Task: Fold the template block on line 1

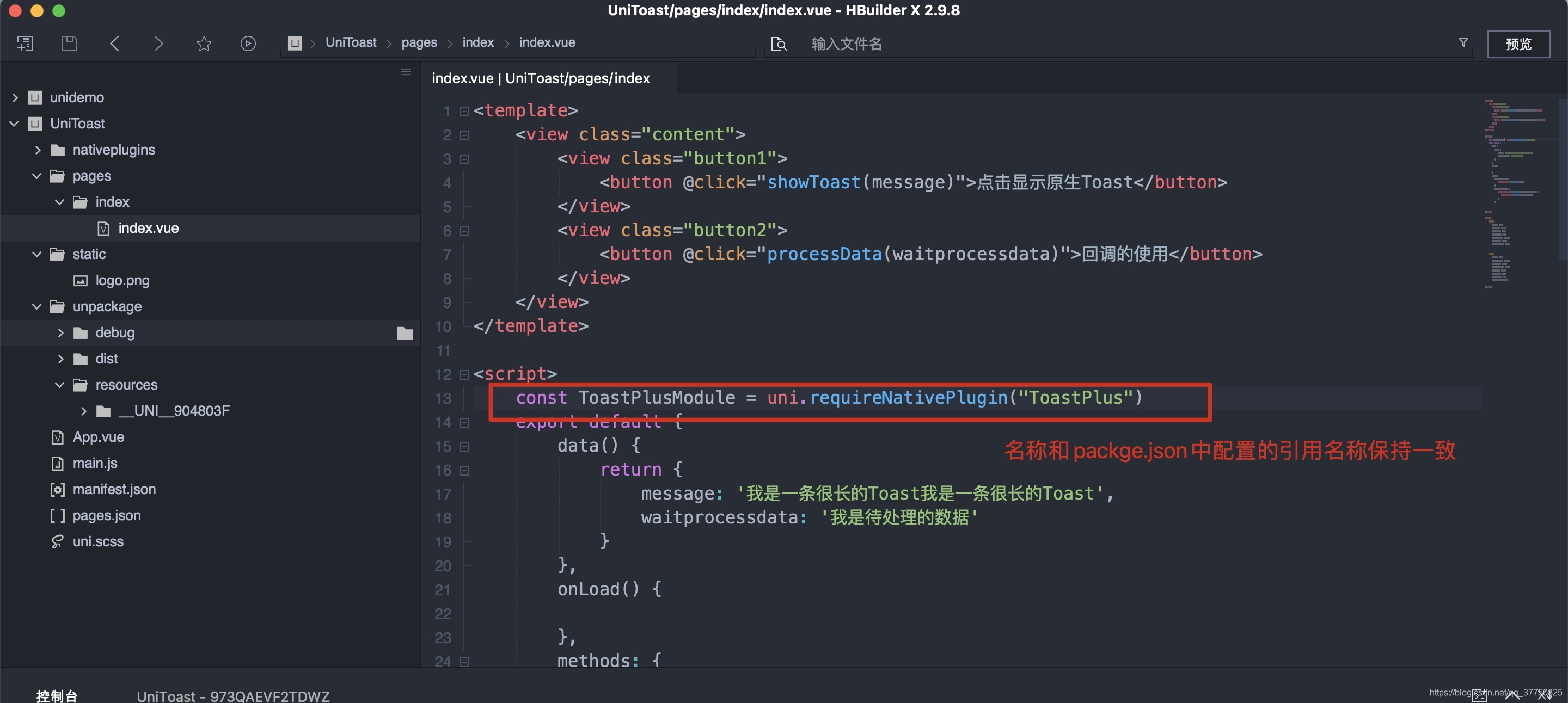Action: pos(464,112)
